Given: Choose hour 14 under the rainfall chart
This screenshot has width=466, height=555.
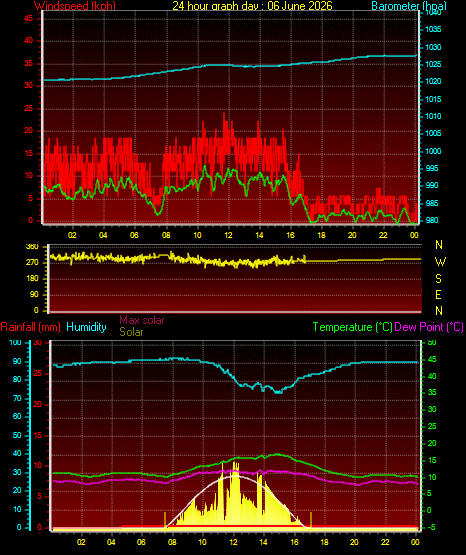Looking at the screenshot, I should point(263,542).
